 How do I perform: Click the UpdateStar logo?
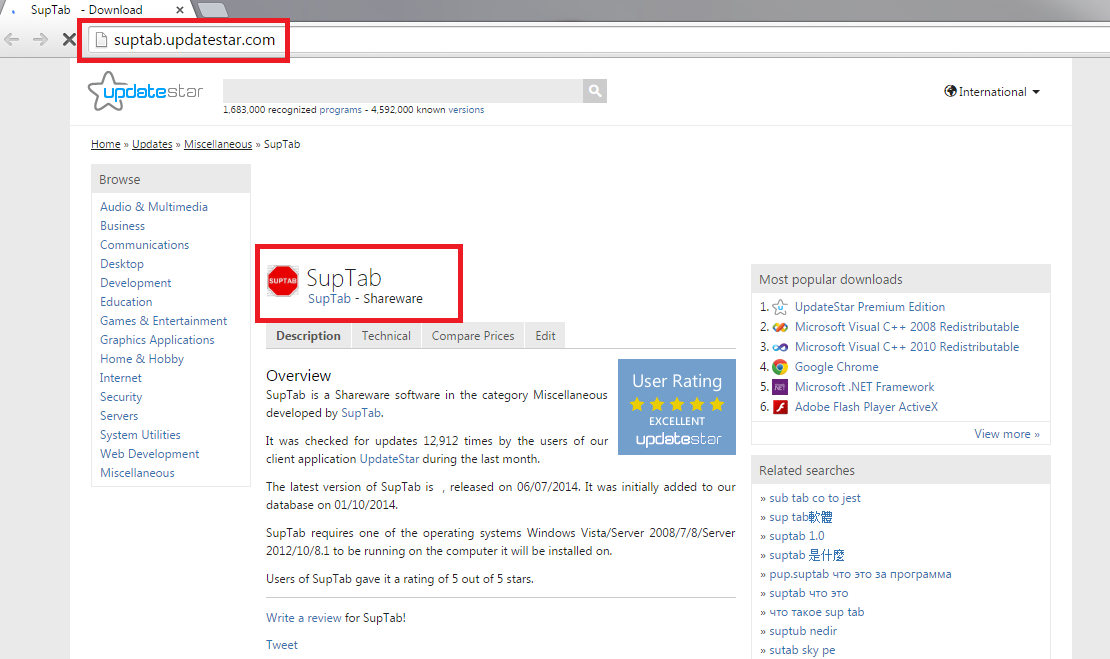(x=145, y=92)
